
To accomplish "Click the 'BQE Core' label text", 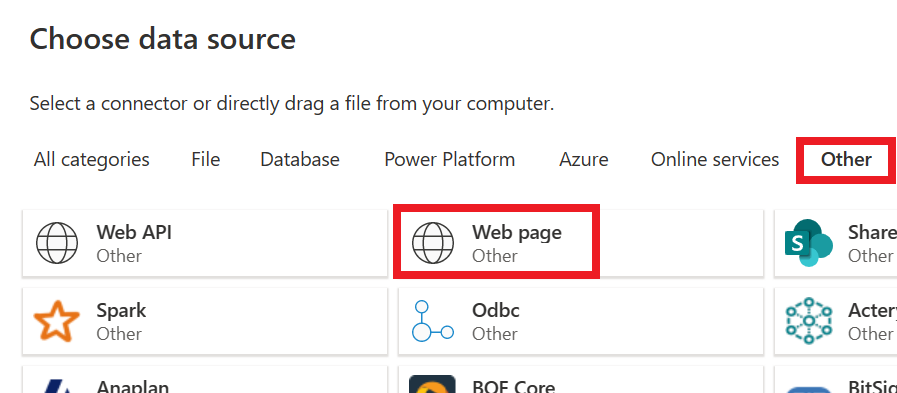I will [x=513, y=386].
